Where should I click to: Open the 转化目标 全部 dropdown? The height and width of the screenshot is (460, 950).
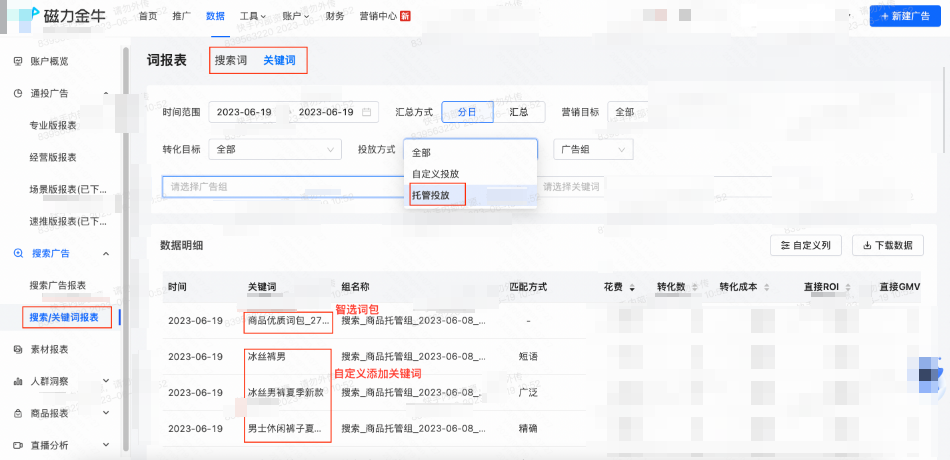[275, 149]
